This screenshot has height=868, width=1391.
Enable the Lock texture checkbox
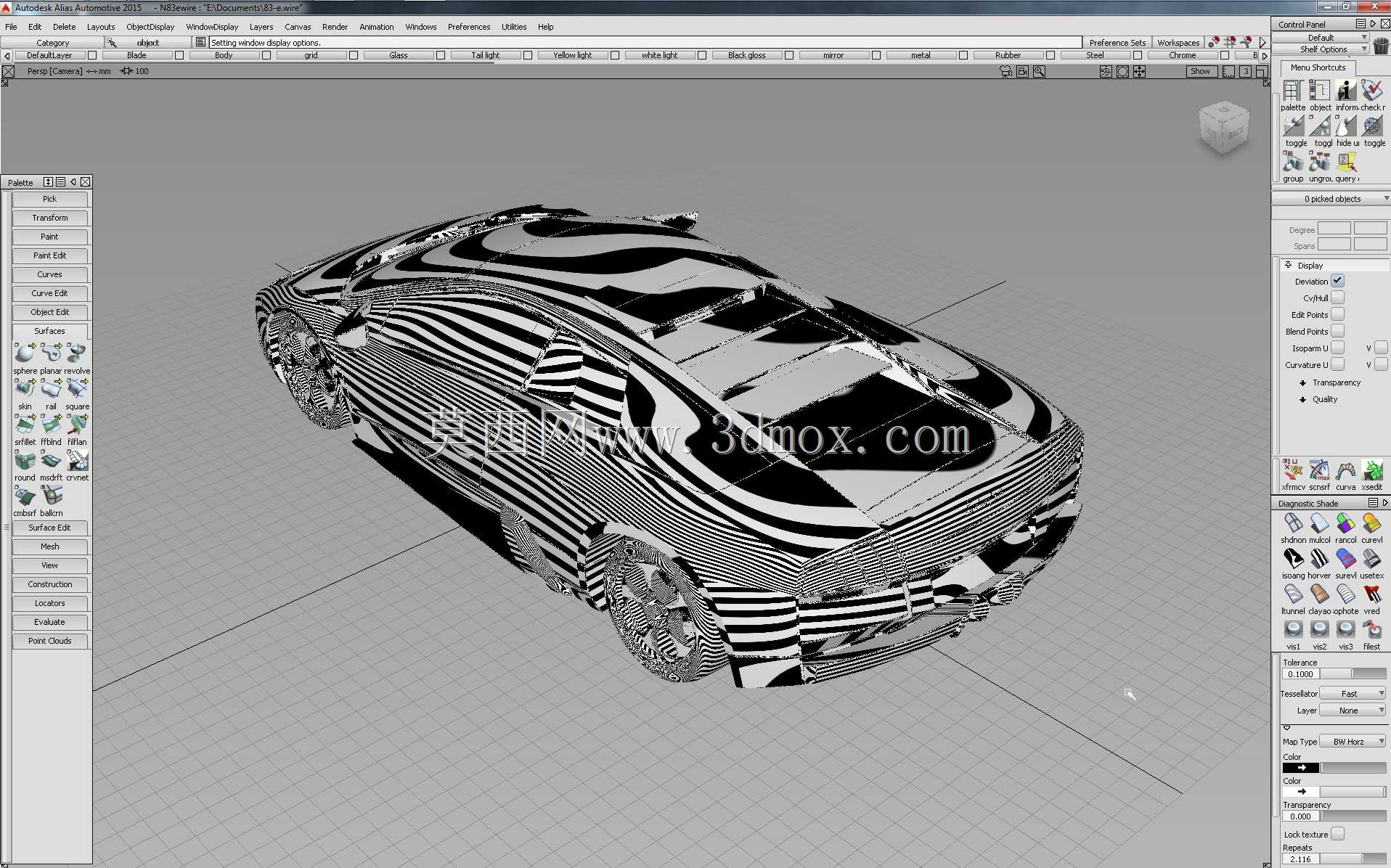pos(1337,834)
